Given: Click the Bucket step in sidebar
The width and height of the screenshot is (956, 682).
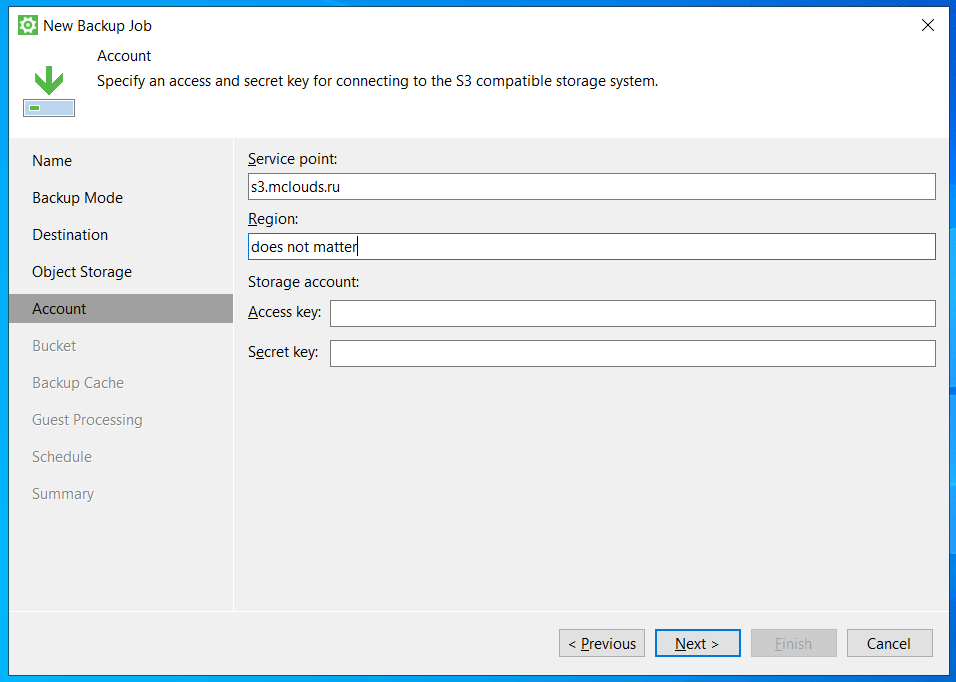Looking at the screenshot, I should (54, 346).
